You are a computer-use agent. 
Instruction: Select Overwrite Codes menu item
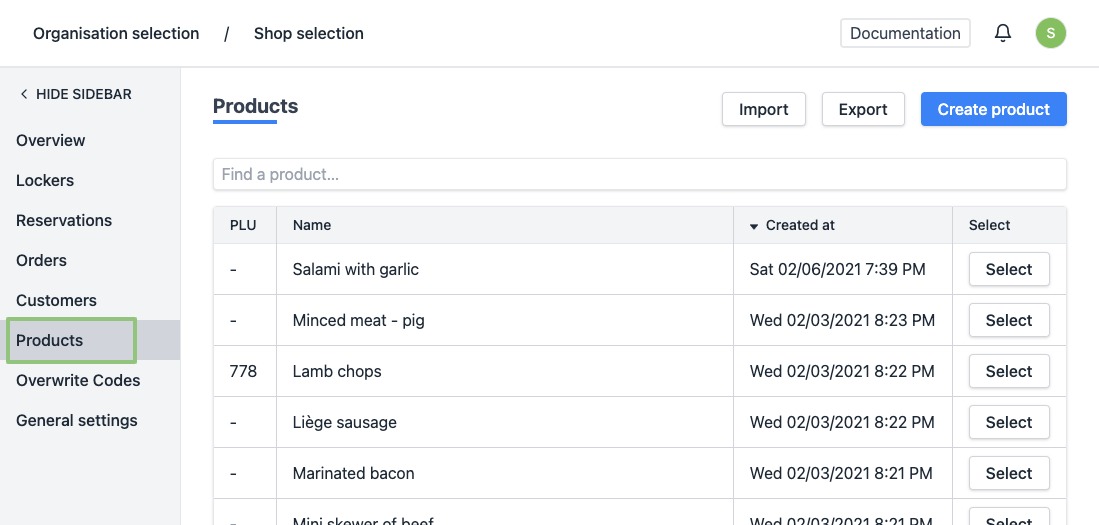(x=78, y=380)
